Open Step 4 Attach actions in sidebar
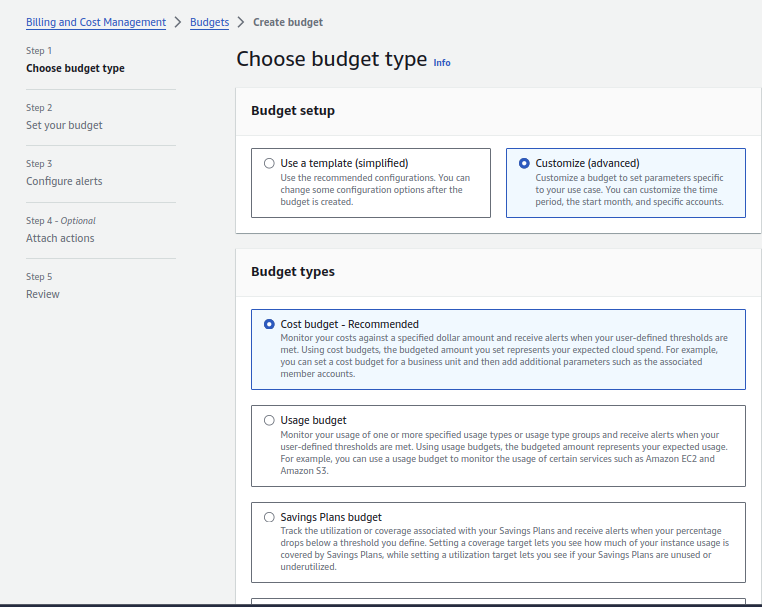Image resolution: width=762 pixels, height=607 pixels. tap(60, 239)
